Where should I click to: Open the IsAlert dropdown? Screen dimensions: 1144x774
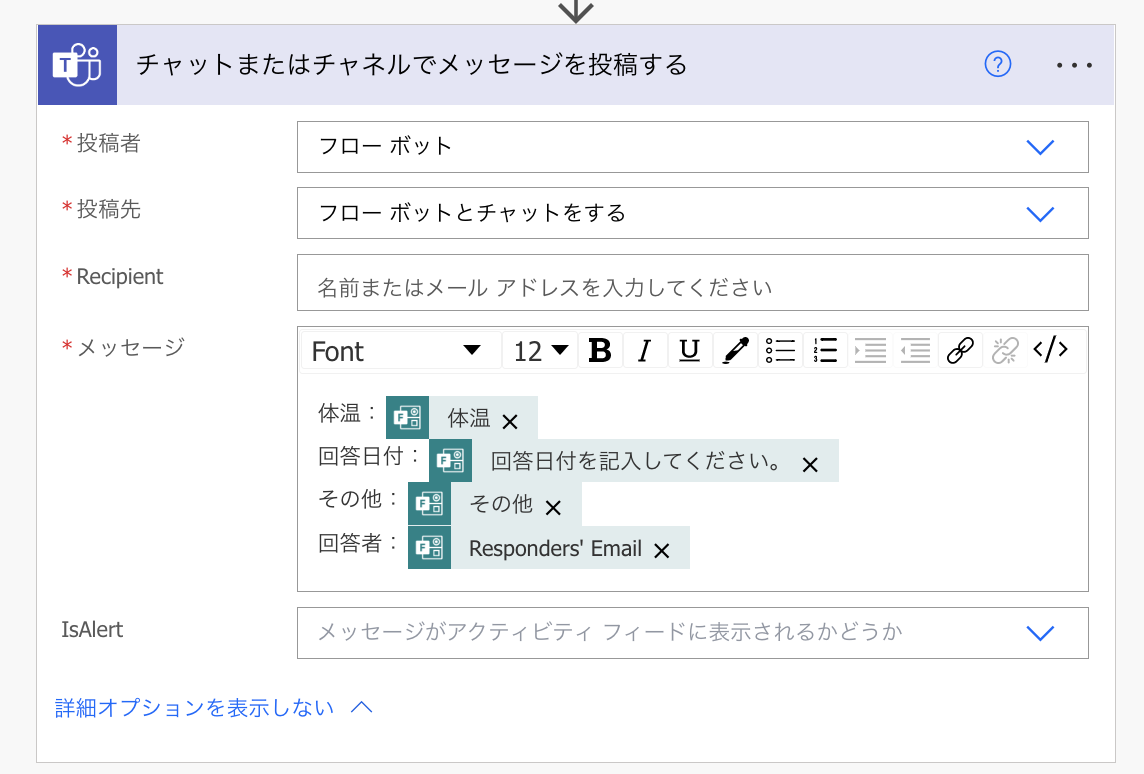click(1040, 633)
